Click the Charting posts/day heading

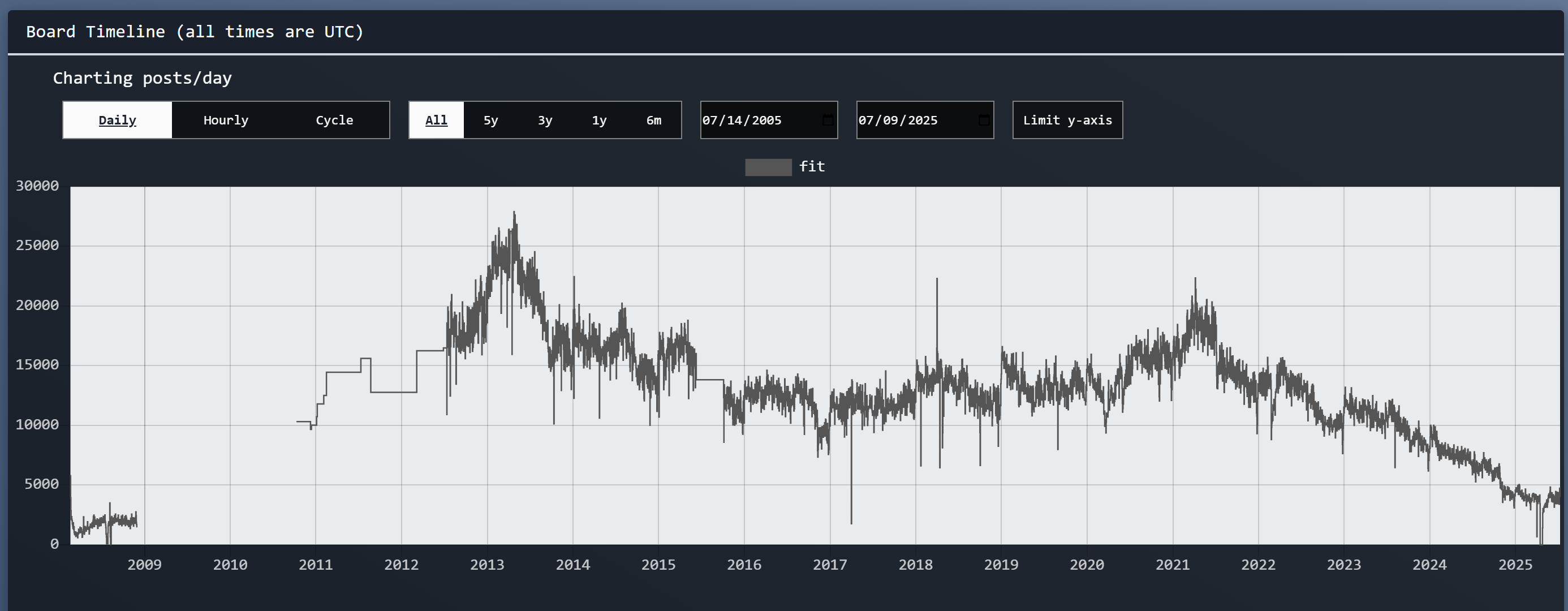click(x=143, y=79)
